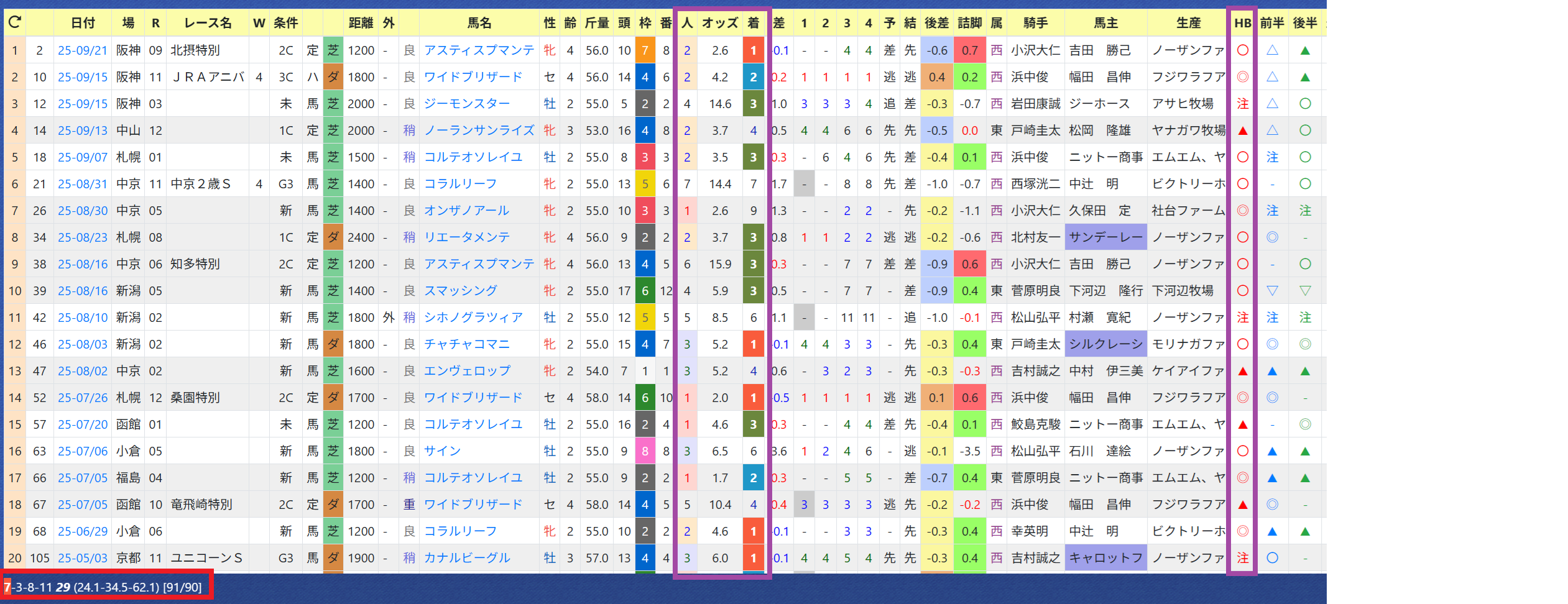The image size is (1568, 604).
Task: Open the 25-05/03 date link
Action: click(x=83, y=558)
